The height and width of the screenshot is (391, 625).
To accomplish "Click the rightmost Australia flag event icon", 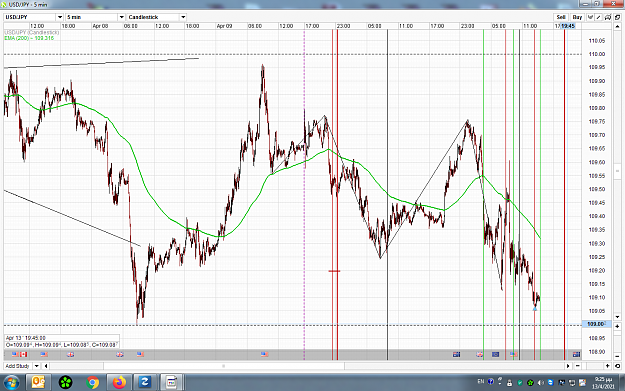I will [x=576, y=354].
